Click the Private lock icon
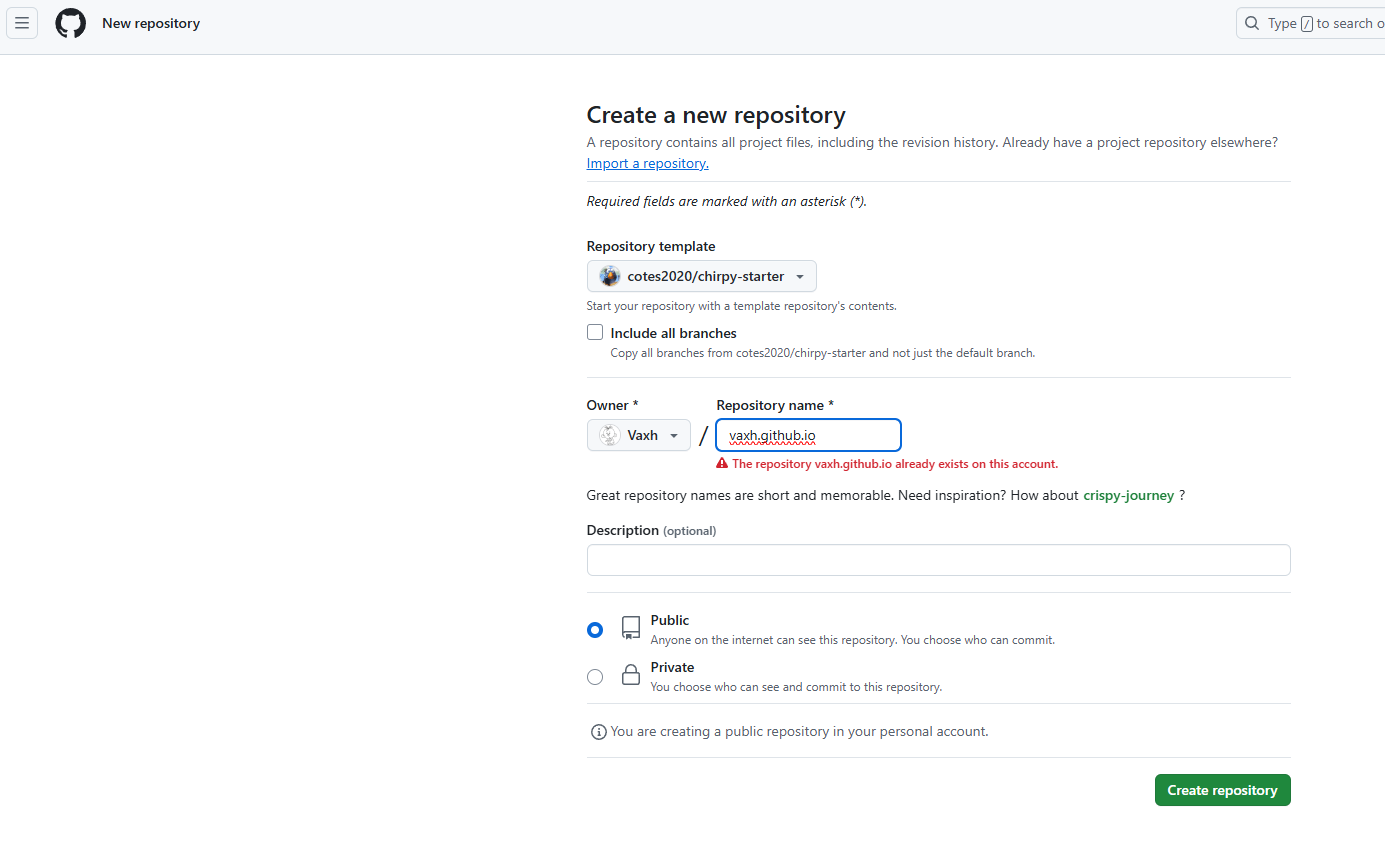 [x=631, y=675]
